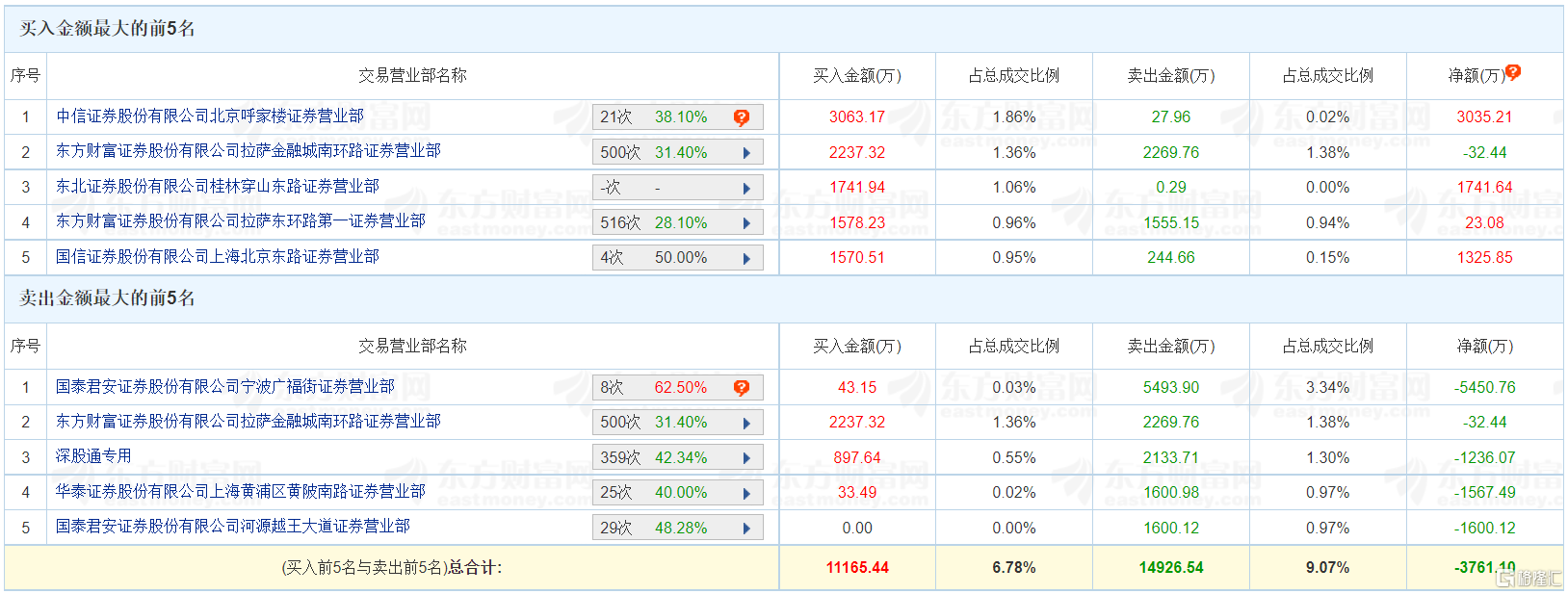Screen dimensions: 1568x594
Task: Click the arrow beside 25次 40.00%
Action: click(x=746, y=493)
